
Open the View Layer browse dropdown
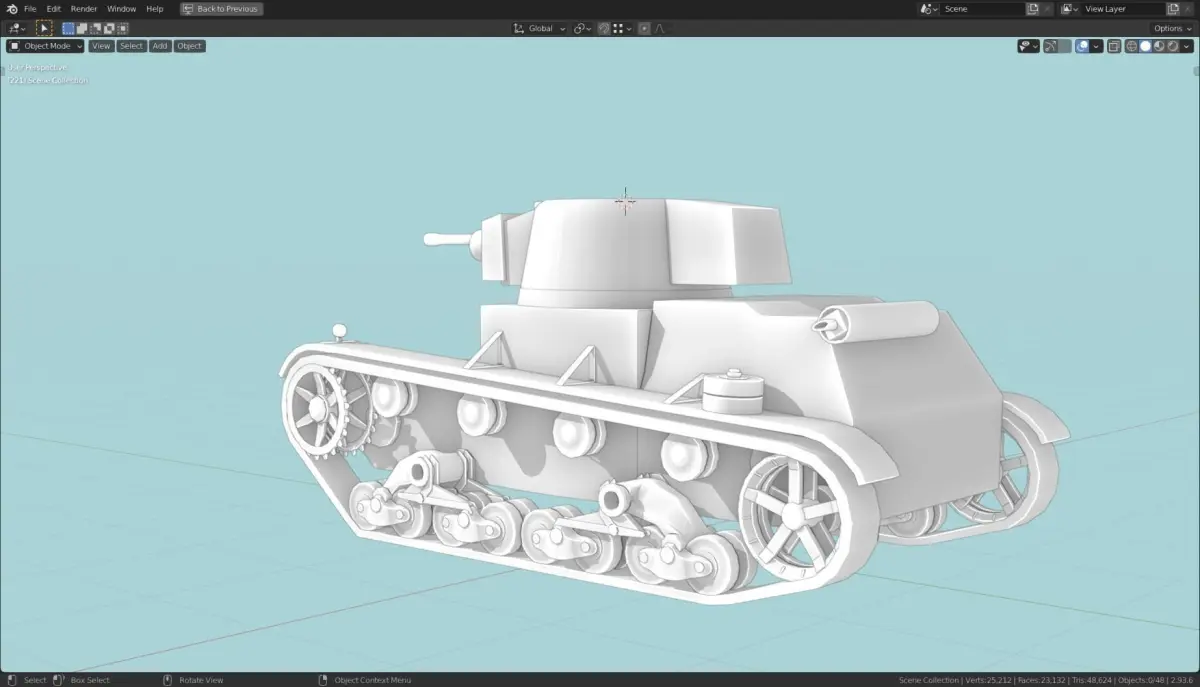1070,9
